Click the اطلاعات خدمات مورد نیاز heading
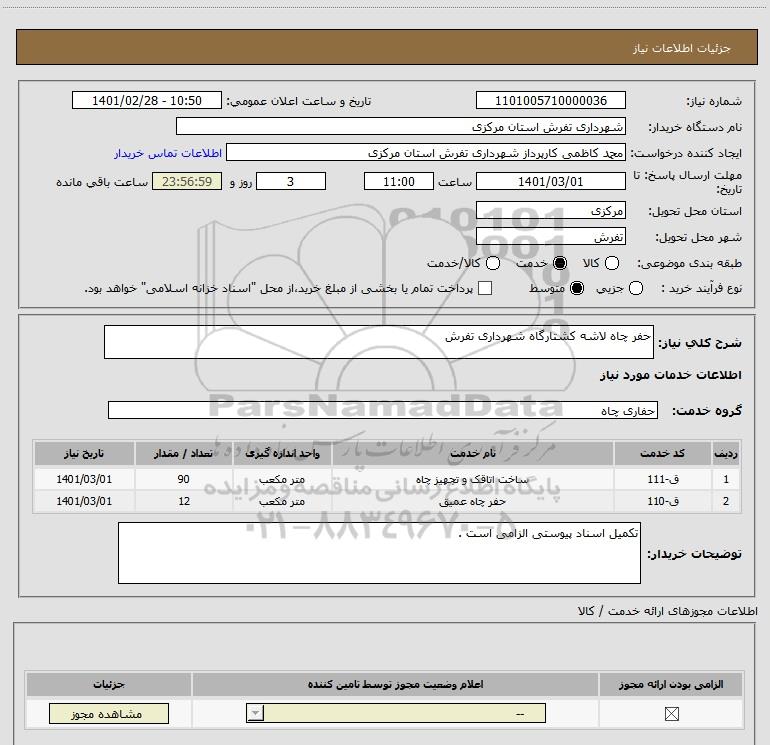 tap(670, 375)
